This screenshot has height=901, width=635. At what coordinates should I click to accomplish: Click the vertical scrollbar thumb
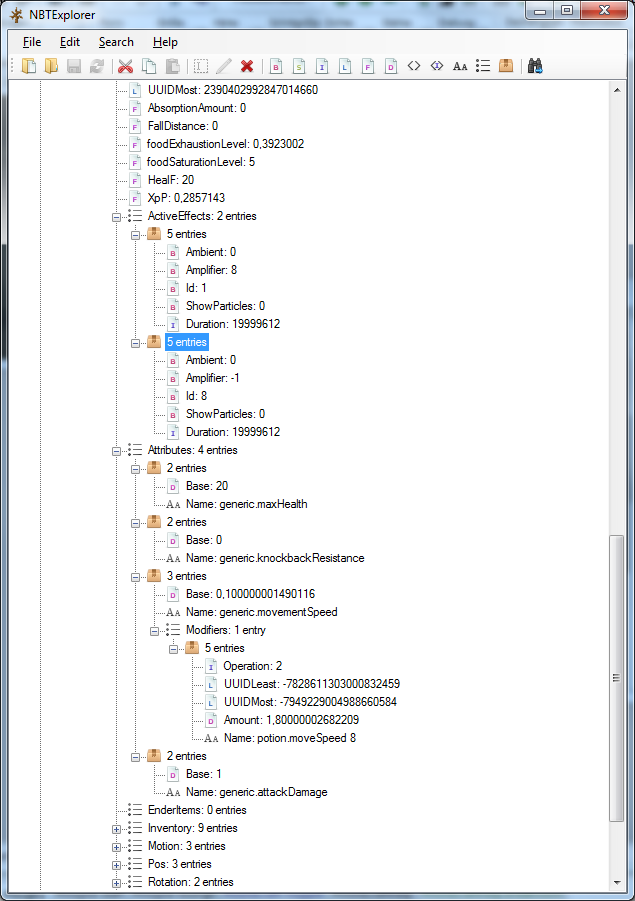tap(617, 678)
